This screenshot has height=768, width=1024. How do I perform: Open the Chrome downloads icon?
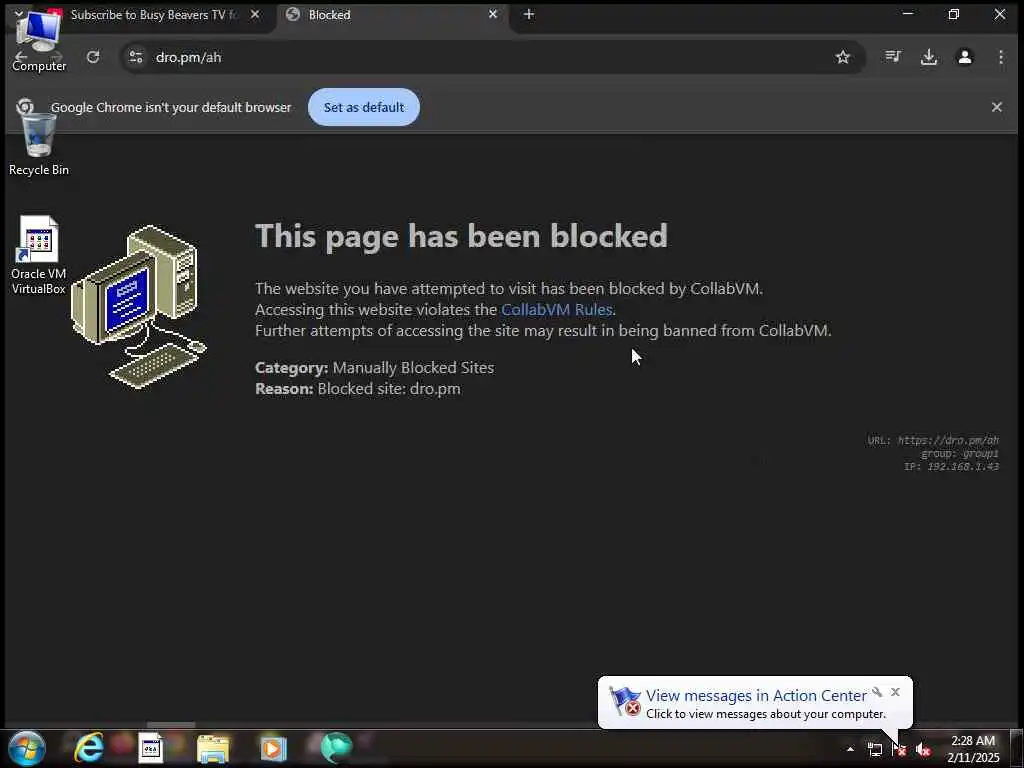929,57
